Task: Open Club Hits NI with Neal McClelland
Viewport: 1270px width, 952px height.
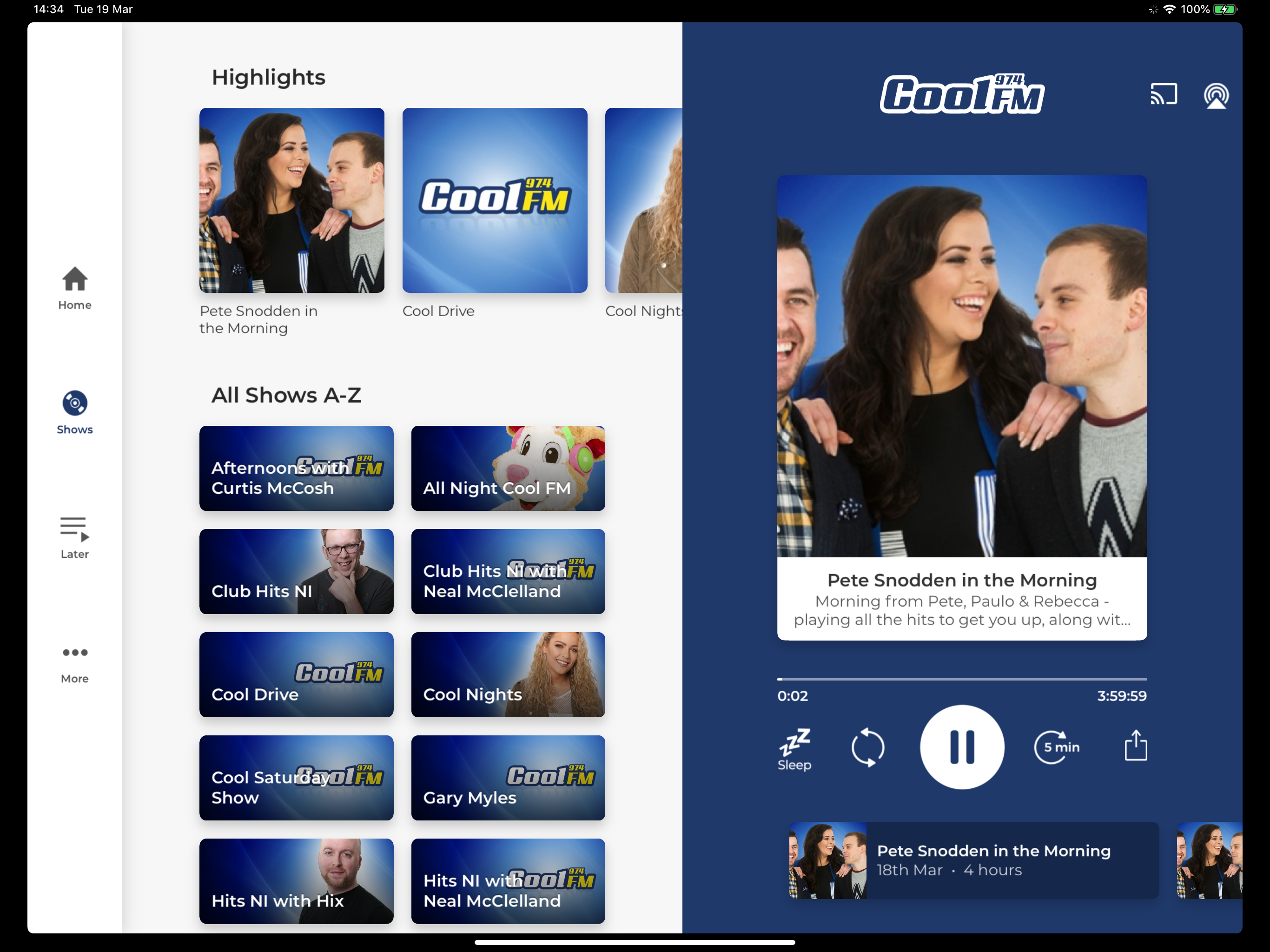Action: tap(508, 571)
